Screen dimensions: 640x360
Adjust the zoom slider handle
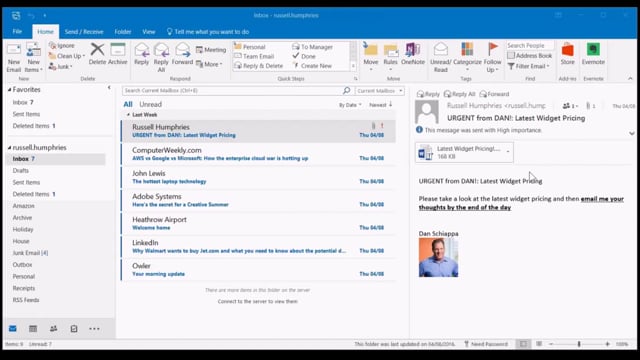coord(579,344)
